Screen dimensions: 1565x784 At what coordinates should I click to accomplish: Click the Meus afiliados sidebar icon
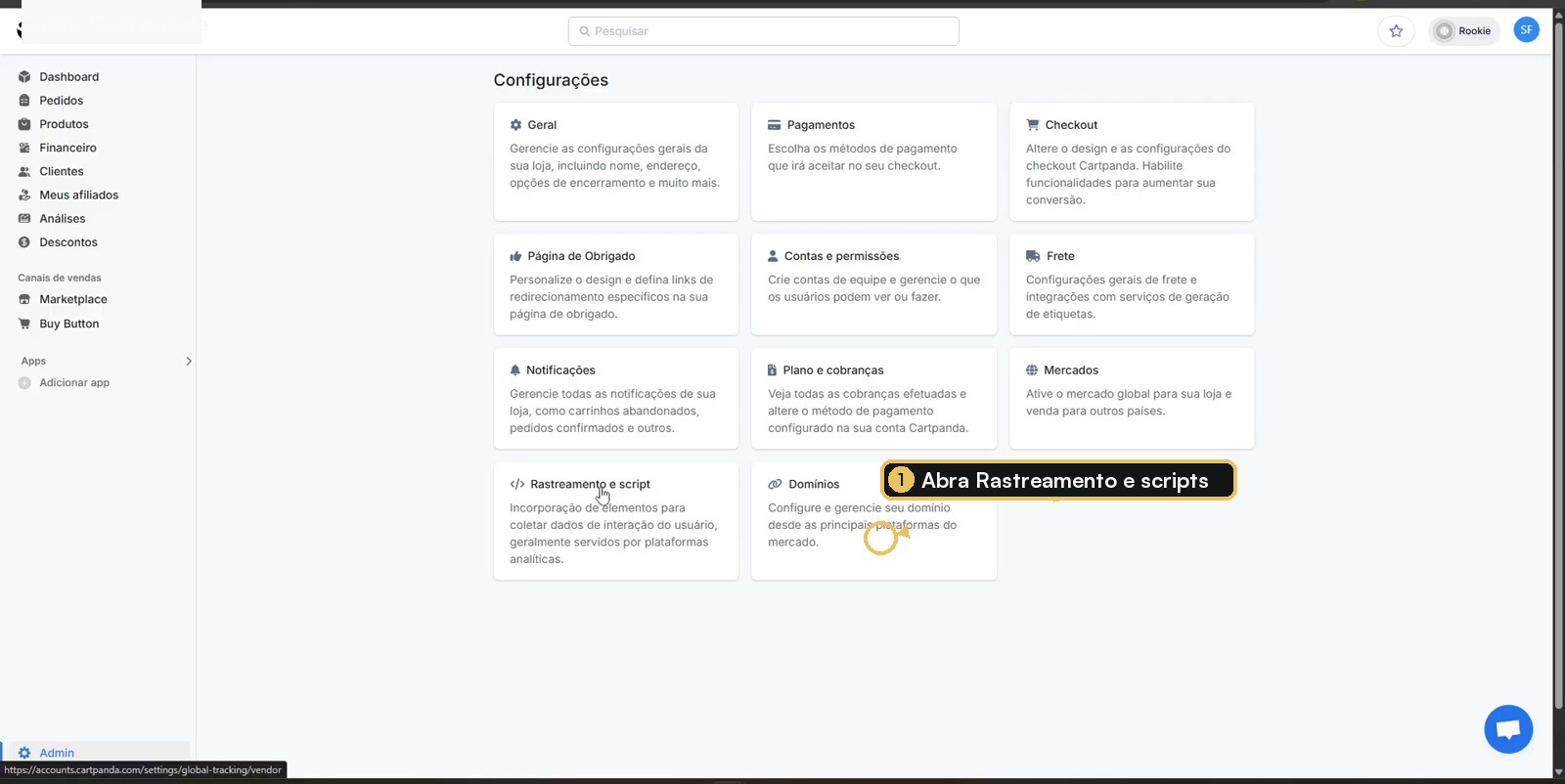pyautogui.click(x=24, y=195)
